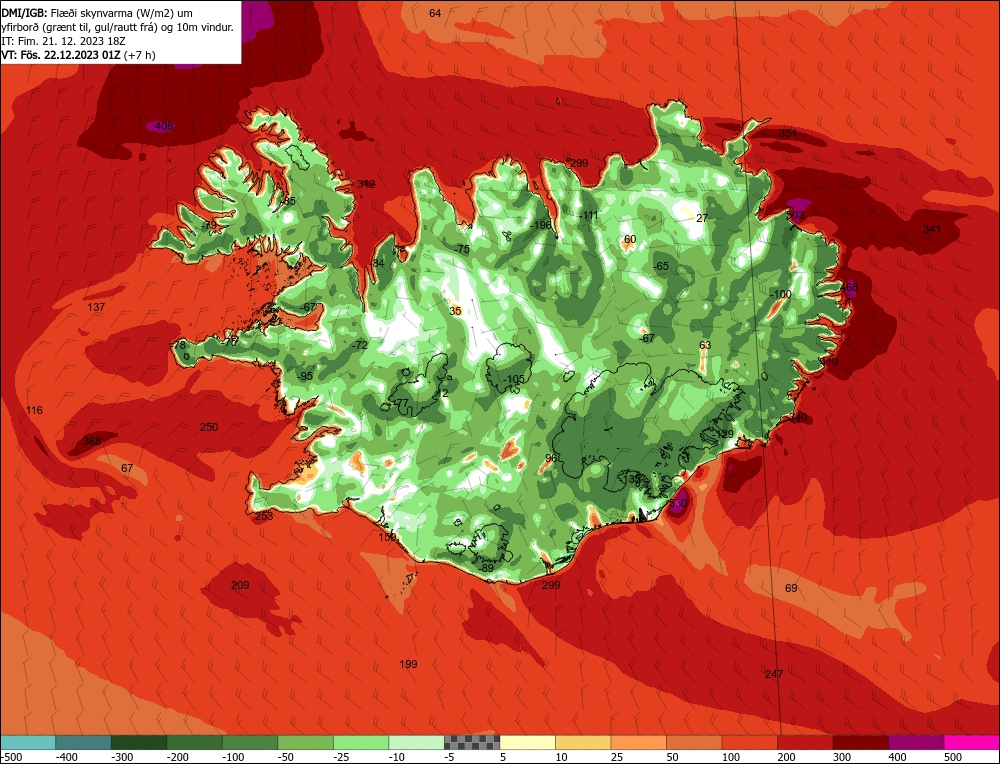Click the '312' value near the Westfjords
This screenshot has height=764, width=1000.
(x=366, y=184)
